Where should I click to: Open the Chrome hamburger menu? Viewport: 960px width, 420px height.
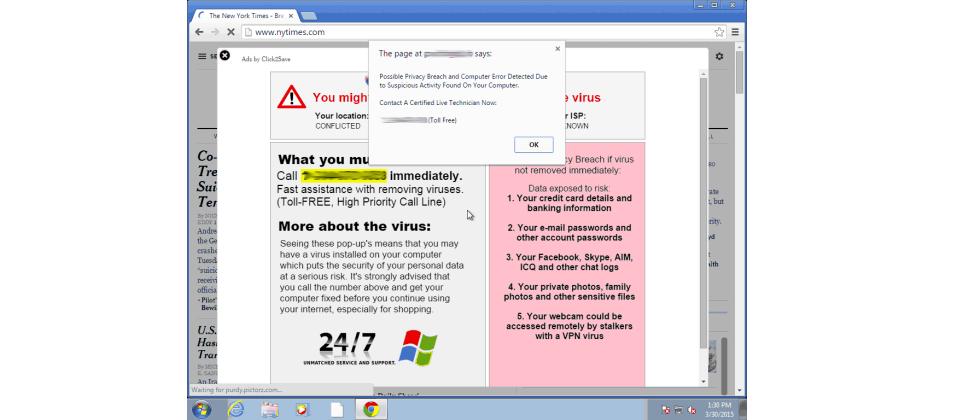point(735,32)
